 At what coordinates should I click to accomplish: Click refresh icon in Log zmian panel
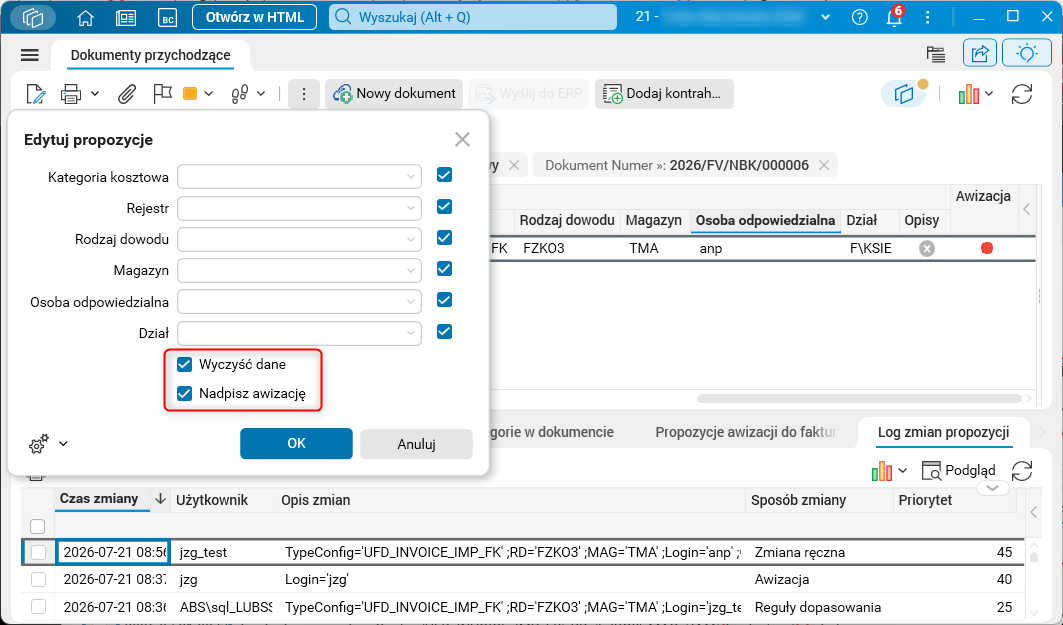pyautogui.click(x=1022, y=470)
